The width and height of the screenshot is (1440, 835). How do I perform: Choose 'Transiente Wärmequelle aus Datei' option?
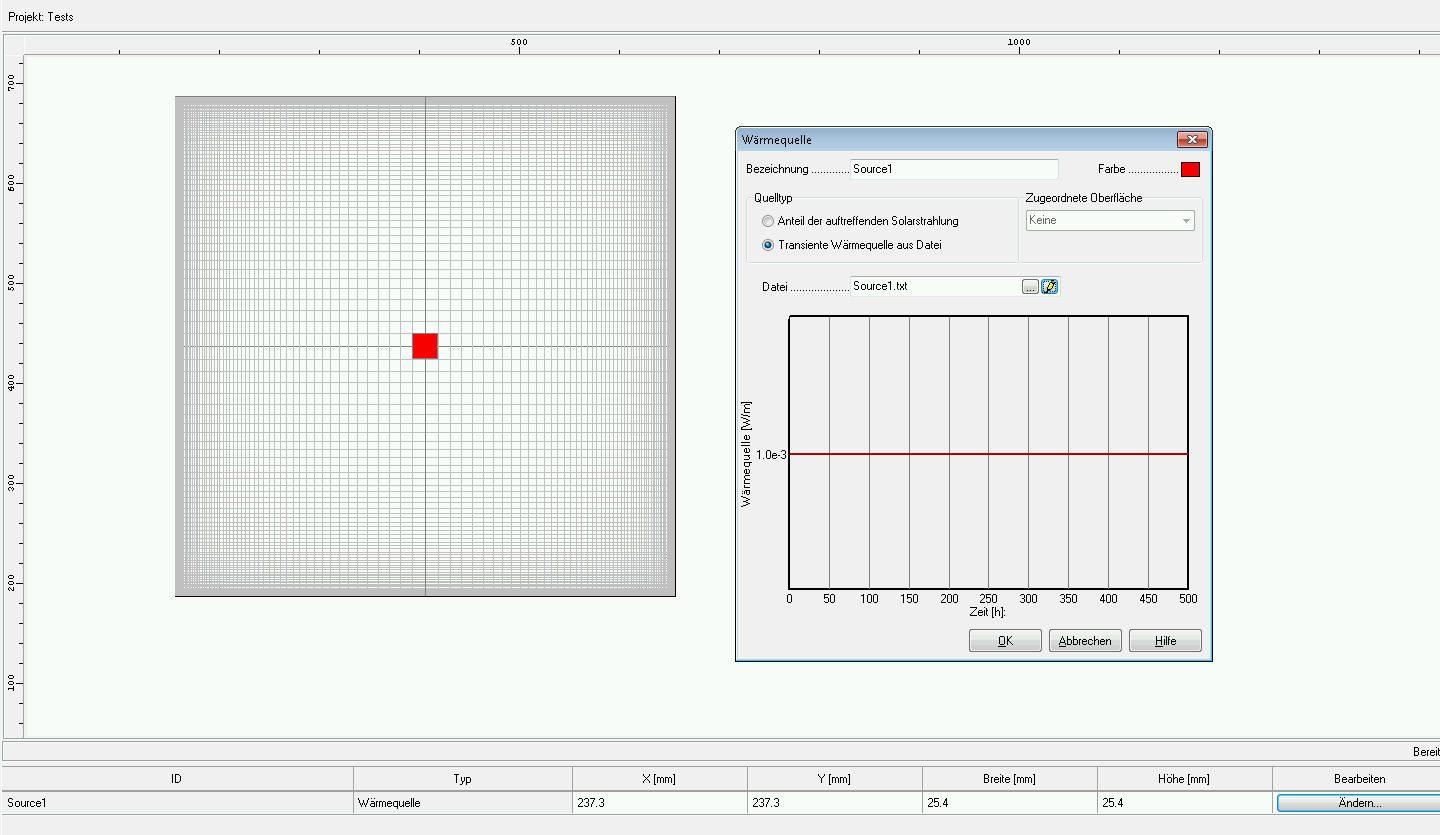click(768, 245)
